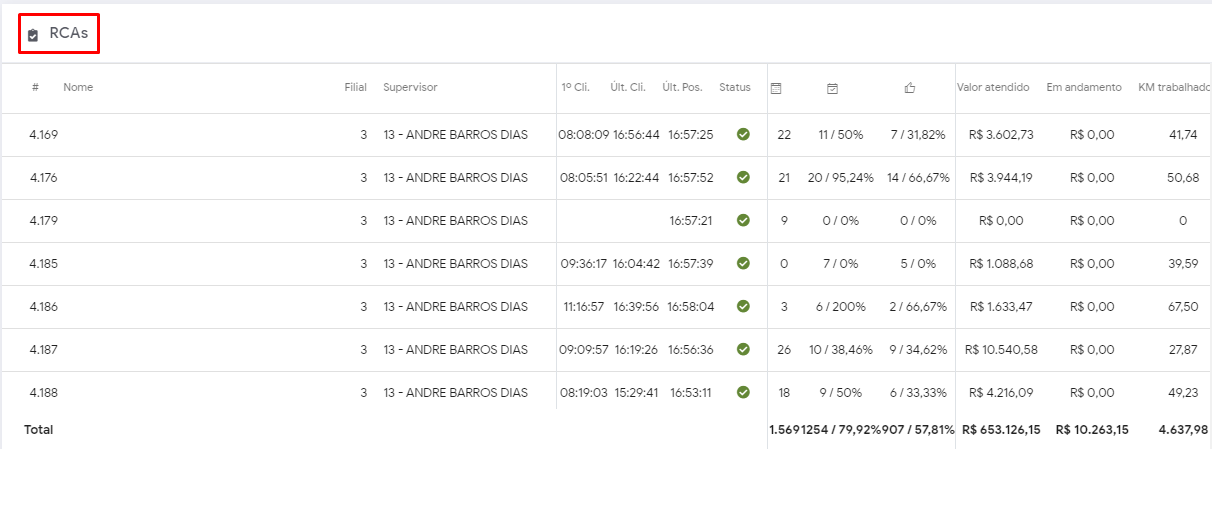
Task: Click the Em andamento column header
Action: 1084,88
